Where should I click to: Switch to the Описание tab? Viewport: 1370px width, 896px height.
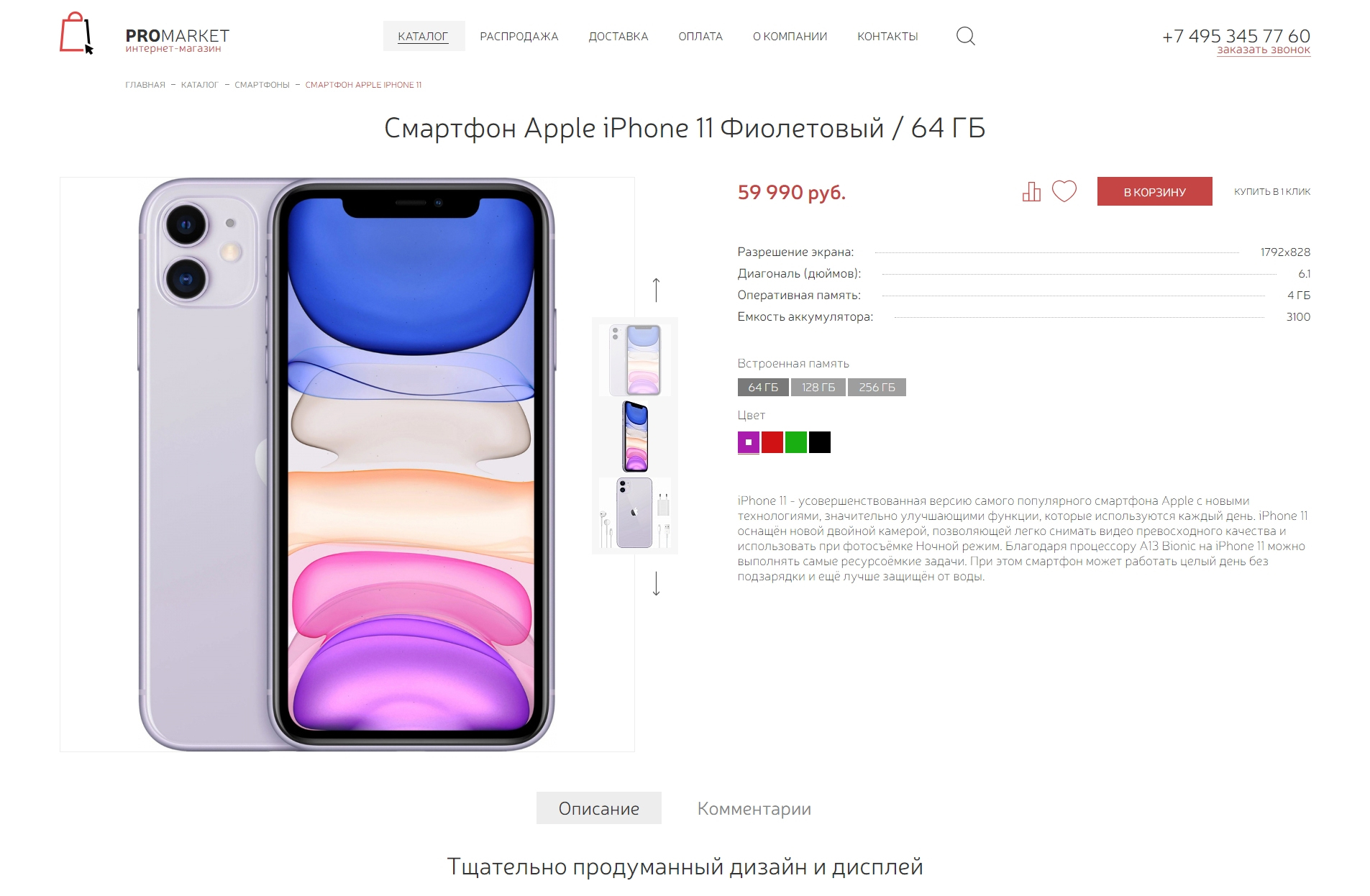tap(599, 808)
